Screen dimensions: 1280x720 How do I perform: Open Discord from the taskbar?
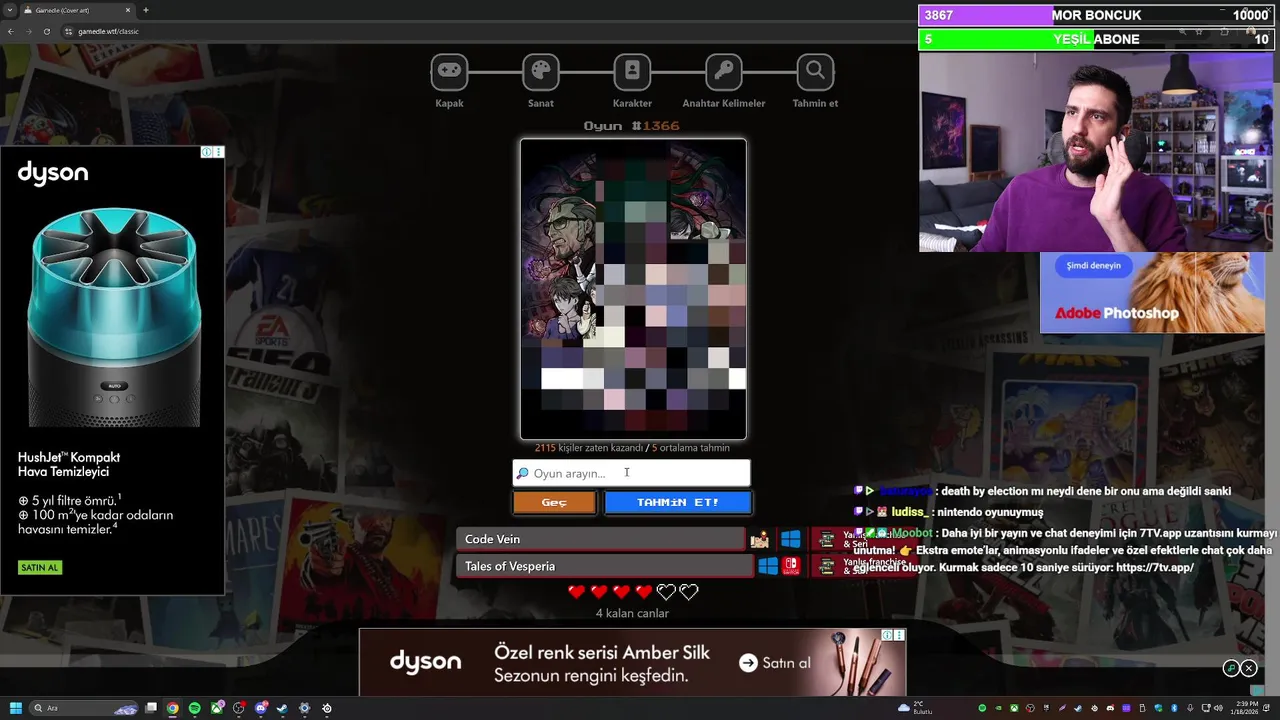tap(260, 708)
